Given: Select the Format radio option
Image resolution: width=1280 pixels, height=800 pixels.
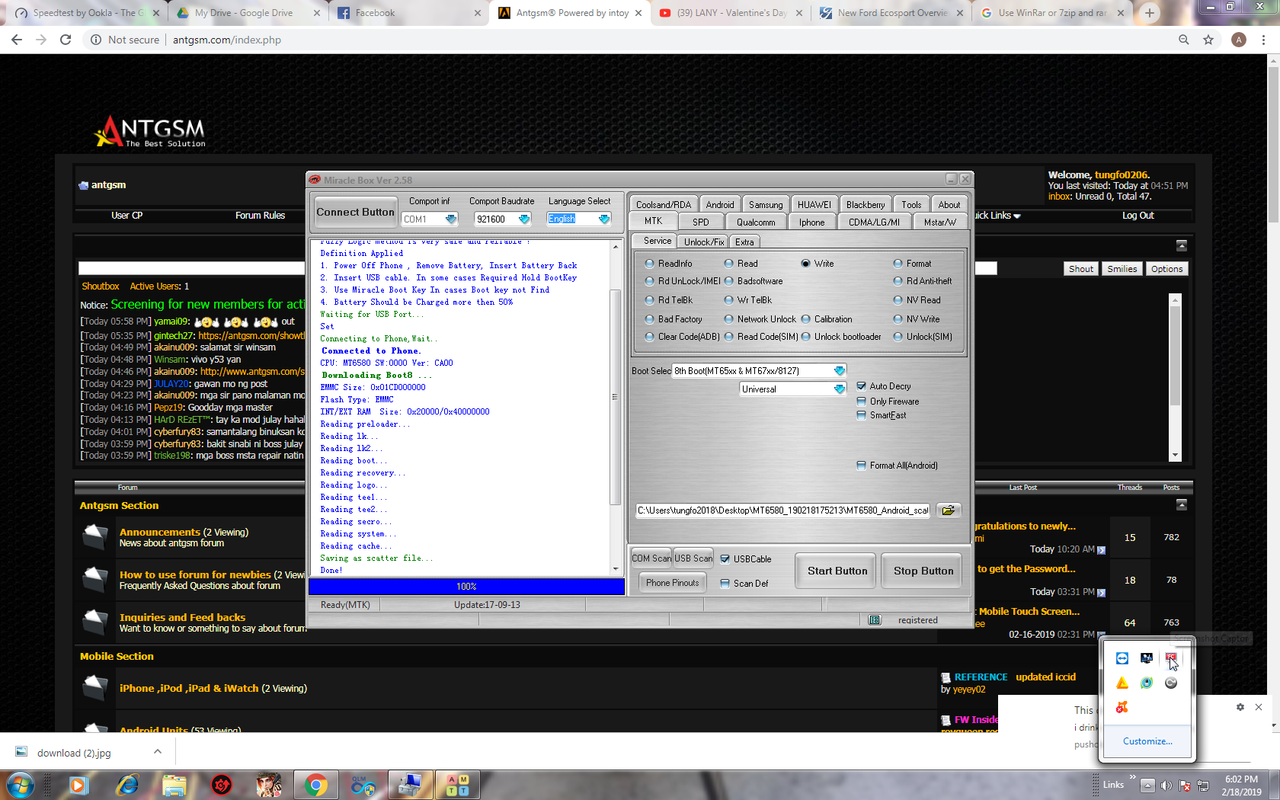Looking at the screenshot, I should pos(898,264).
